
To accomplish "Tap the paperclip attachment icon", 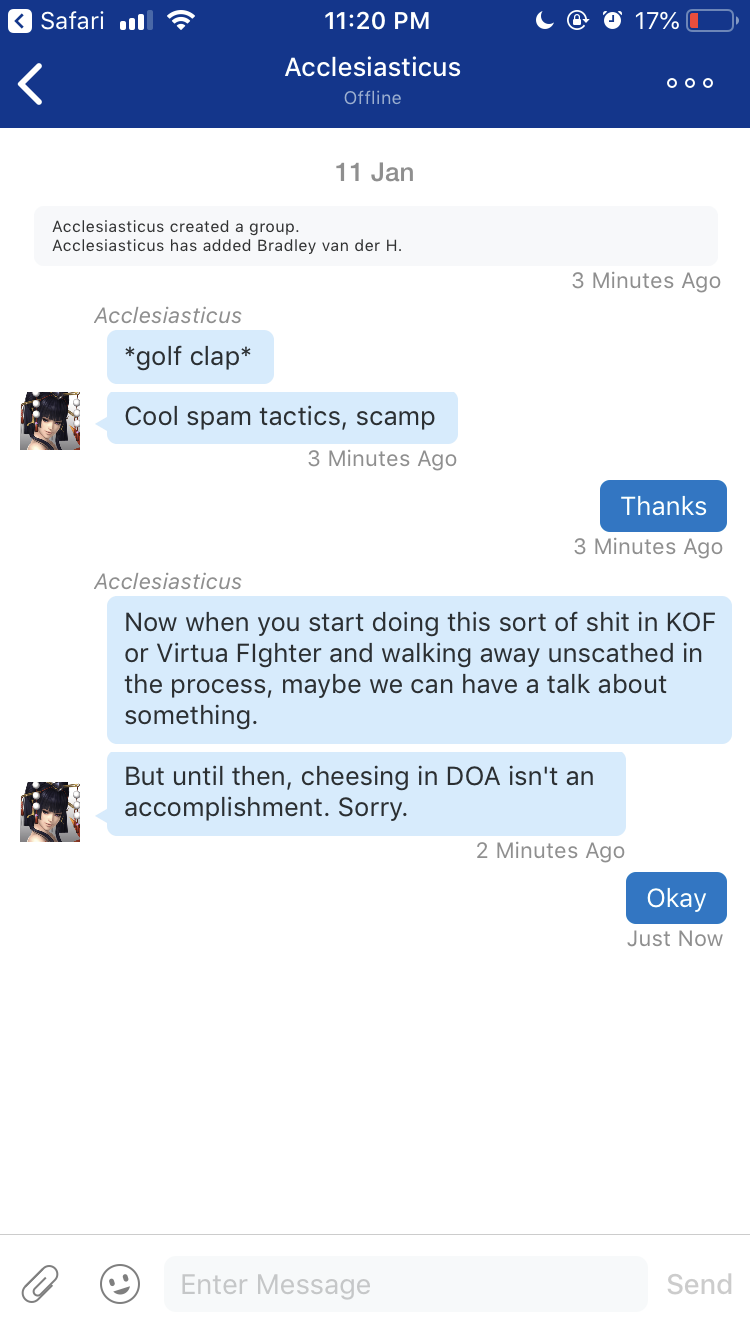I will [x=40, y=1283].
